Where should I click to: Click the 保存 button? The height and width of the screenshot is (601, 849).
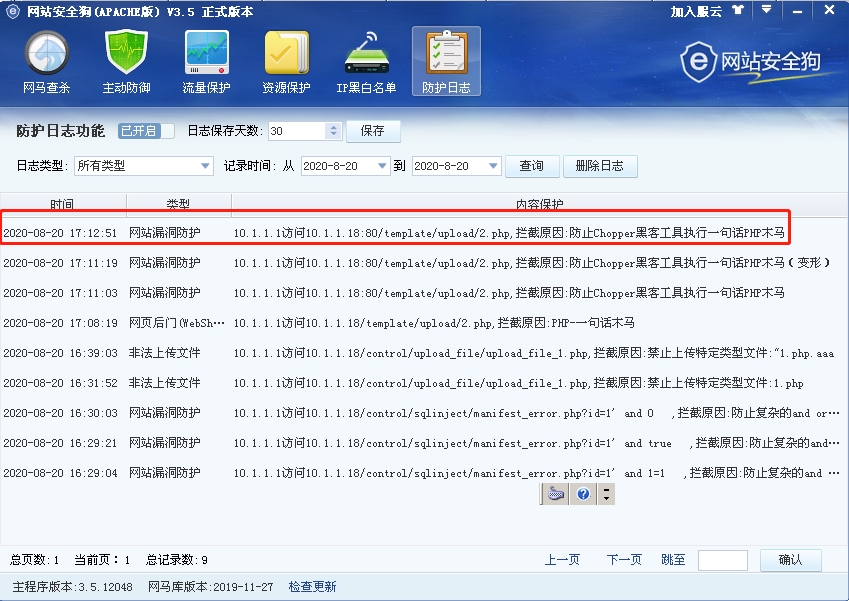coord(373,131)
